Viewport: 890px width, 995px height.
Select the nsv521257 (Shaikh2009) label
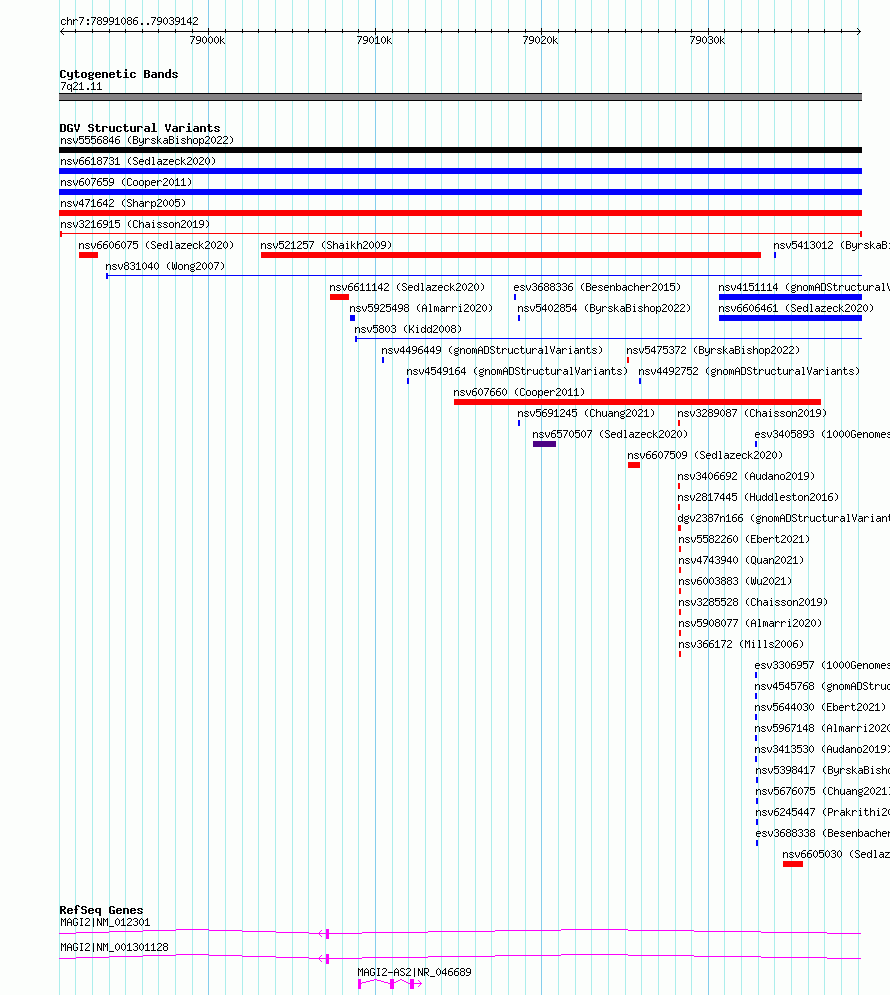click(326, 245)
